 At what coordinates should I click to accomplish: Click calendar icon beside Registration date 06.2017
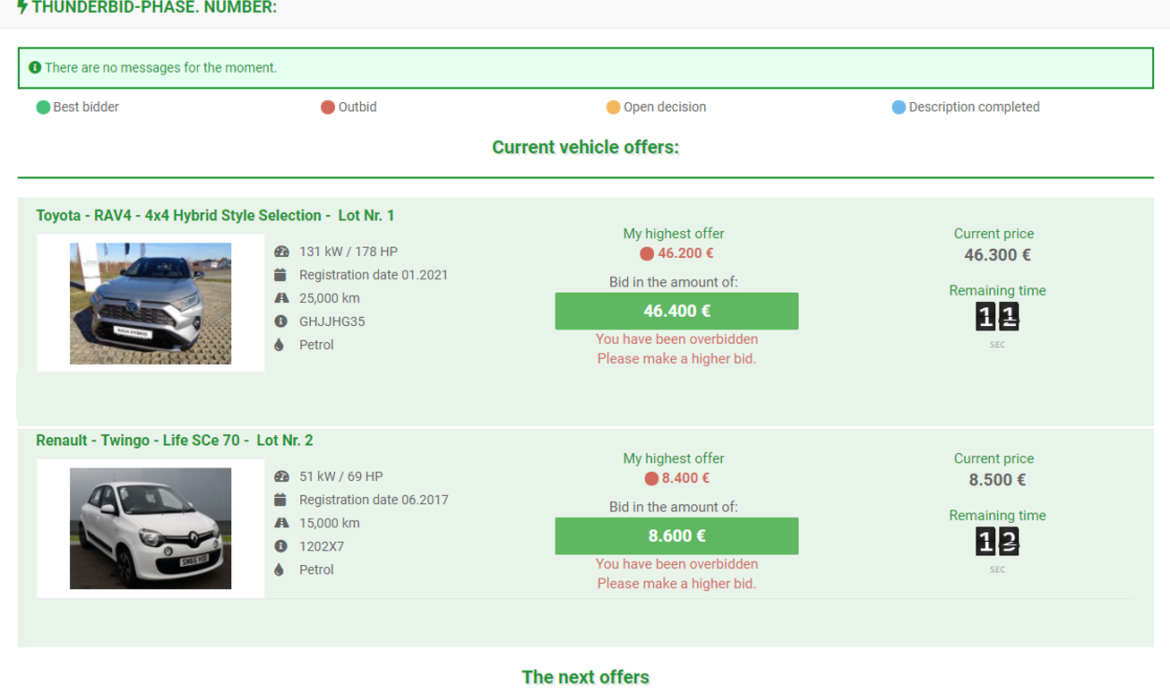[280, 499]
